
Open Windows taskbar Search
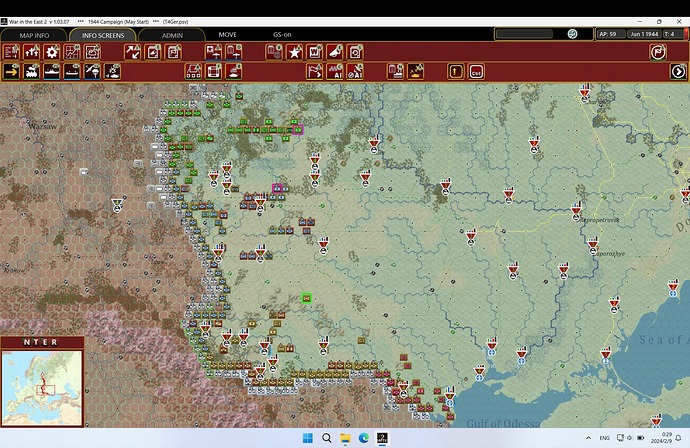coord(327,438)
